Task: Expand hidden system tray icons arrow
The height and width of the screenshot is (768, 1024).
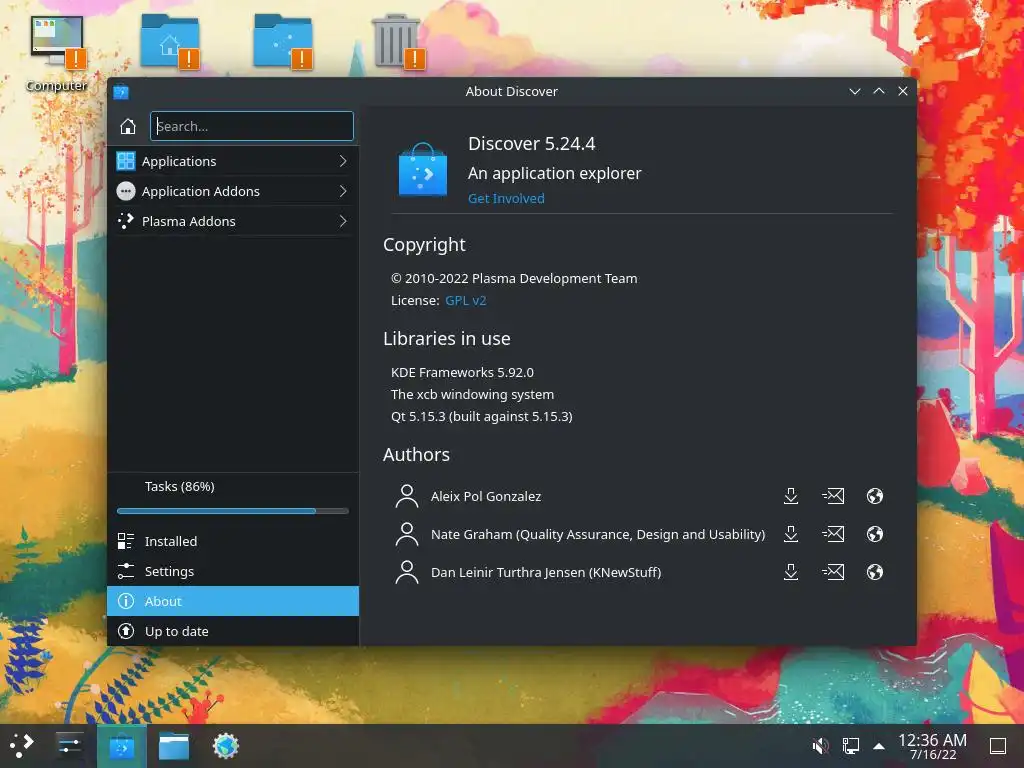Action: tap(879, 746)
